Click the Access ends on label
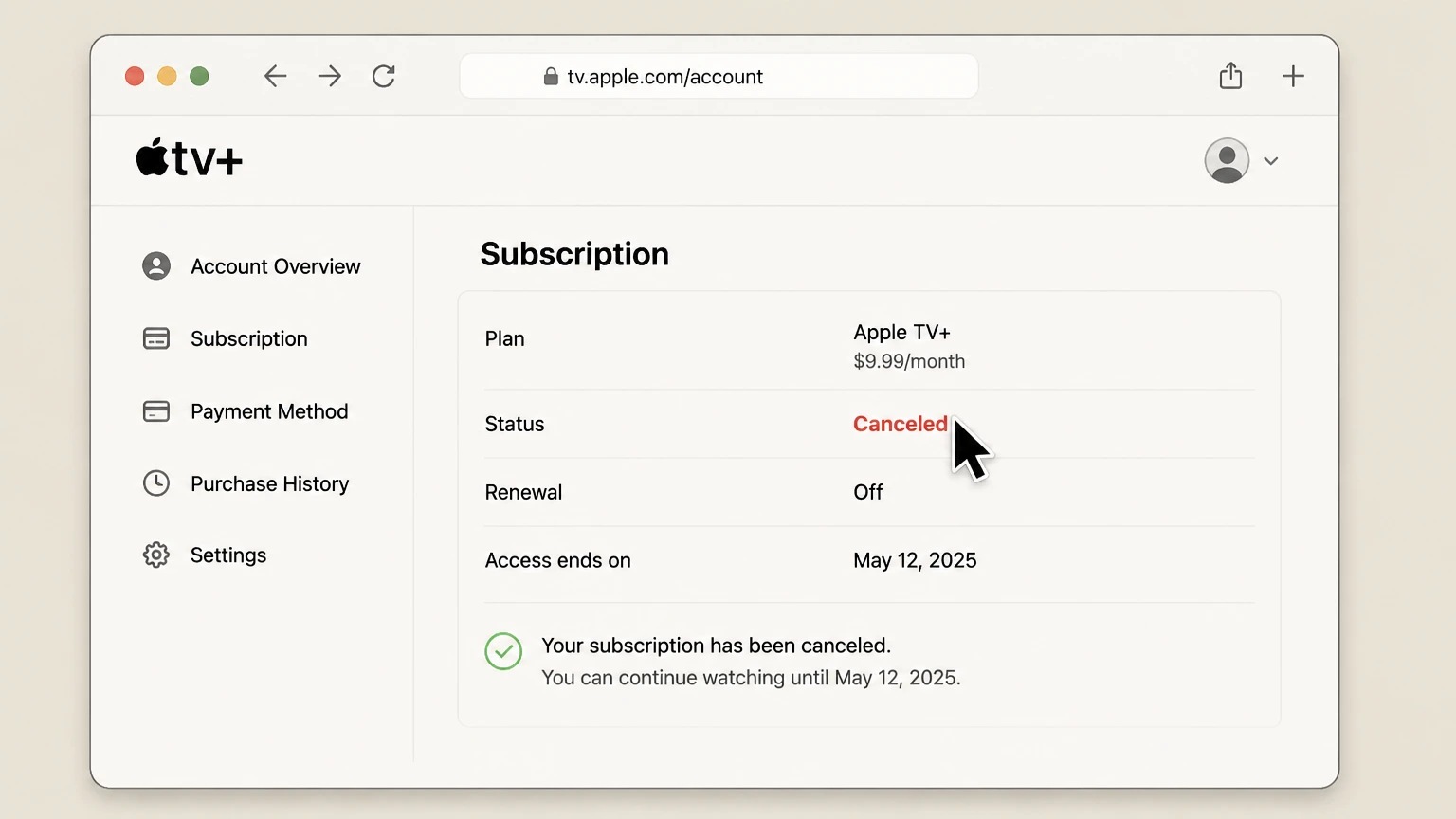The image size is (1456, 819). (557, 560)
